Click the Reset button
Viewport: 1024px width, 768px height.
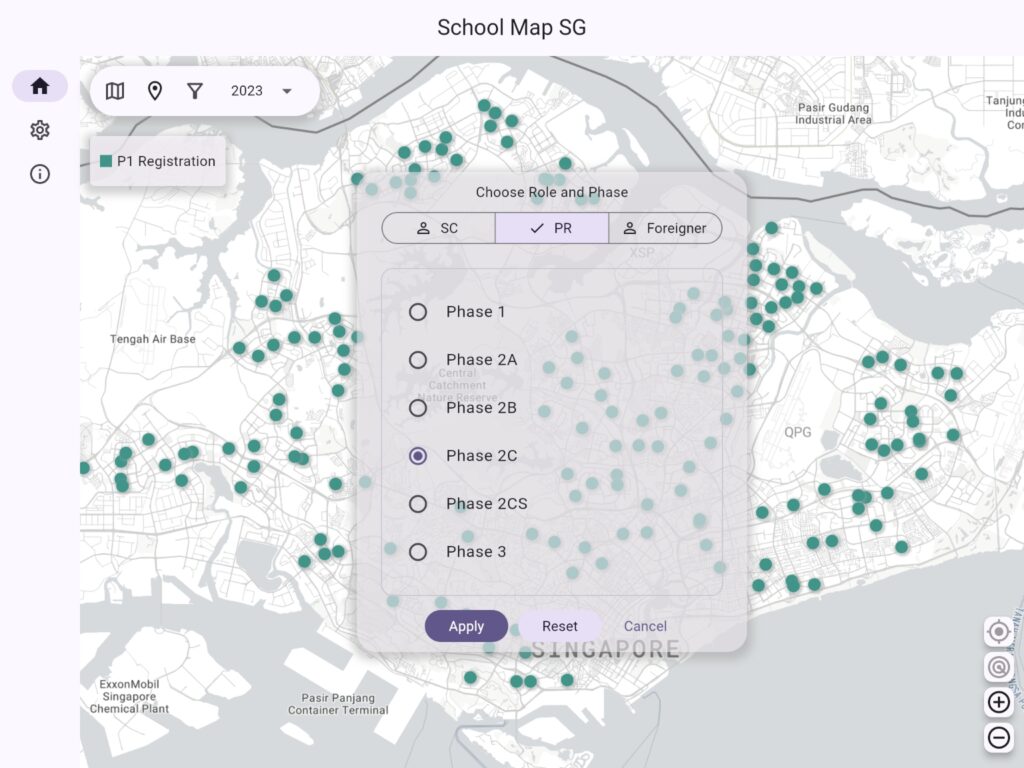point(560,626)
